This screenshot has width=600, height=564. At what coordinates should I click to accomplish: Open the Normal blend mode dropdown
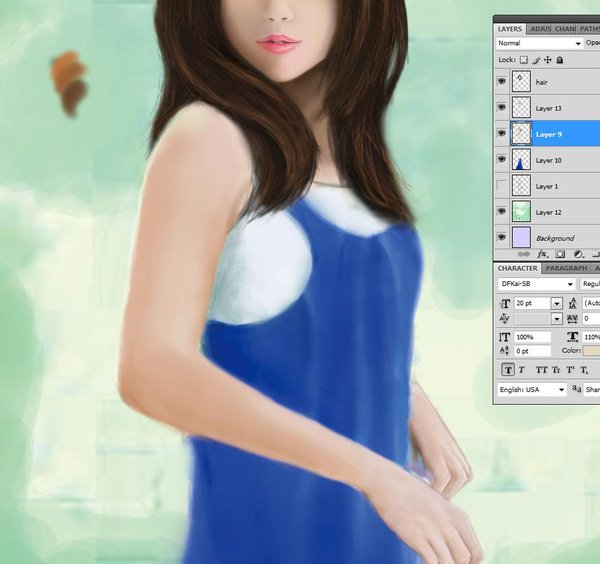pyautogui.click(x=539, y=43)
